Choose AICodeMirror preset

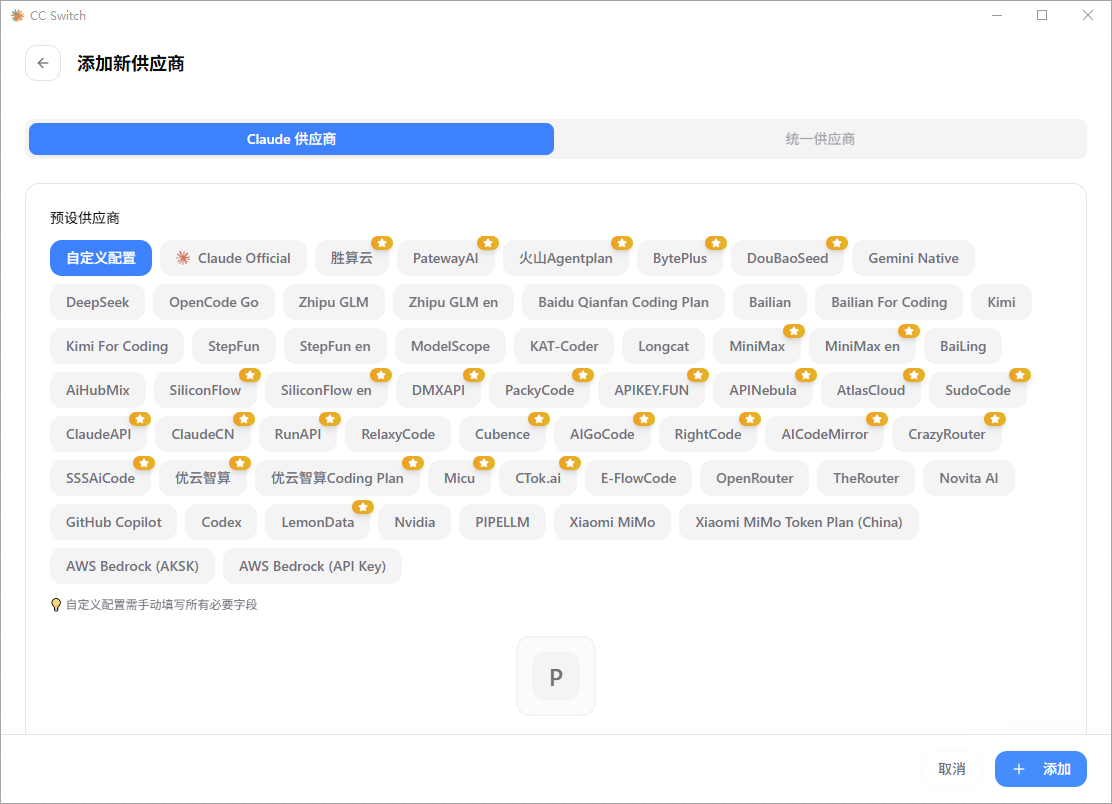pyautogui.click(x=825, y=434)
